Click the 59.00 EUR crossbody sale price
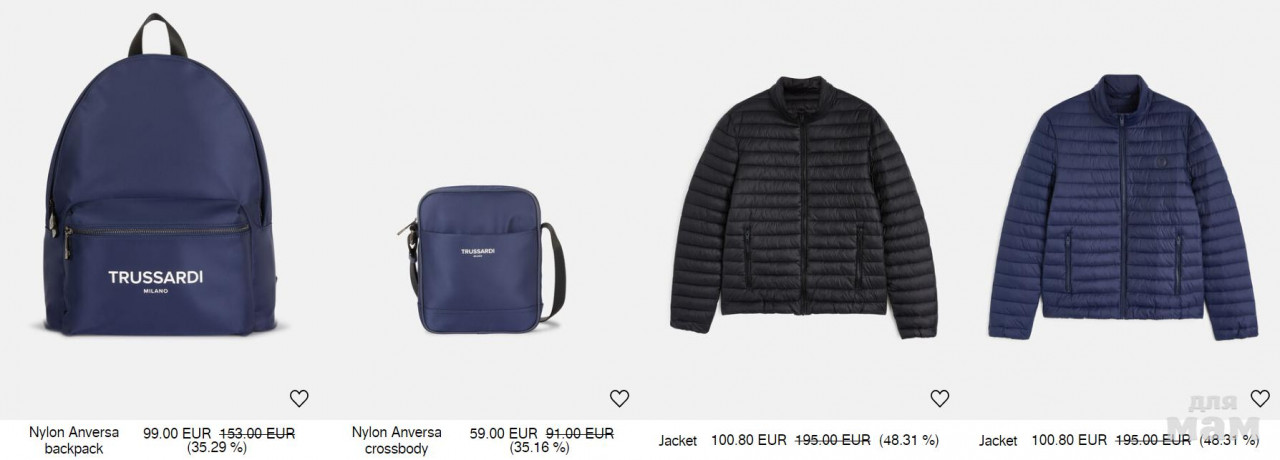Image resolution: width=1280 pixels, height=460 pixels. pos(503,433)
